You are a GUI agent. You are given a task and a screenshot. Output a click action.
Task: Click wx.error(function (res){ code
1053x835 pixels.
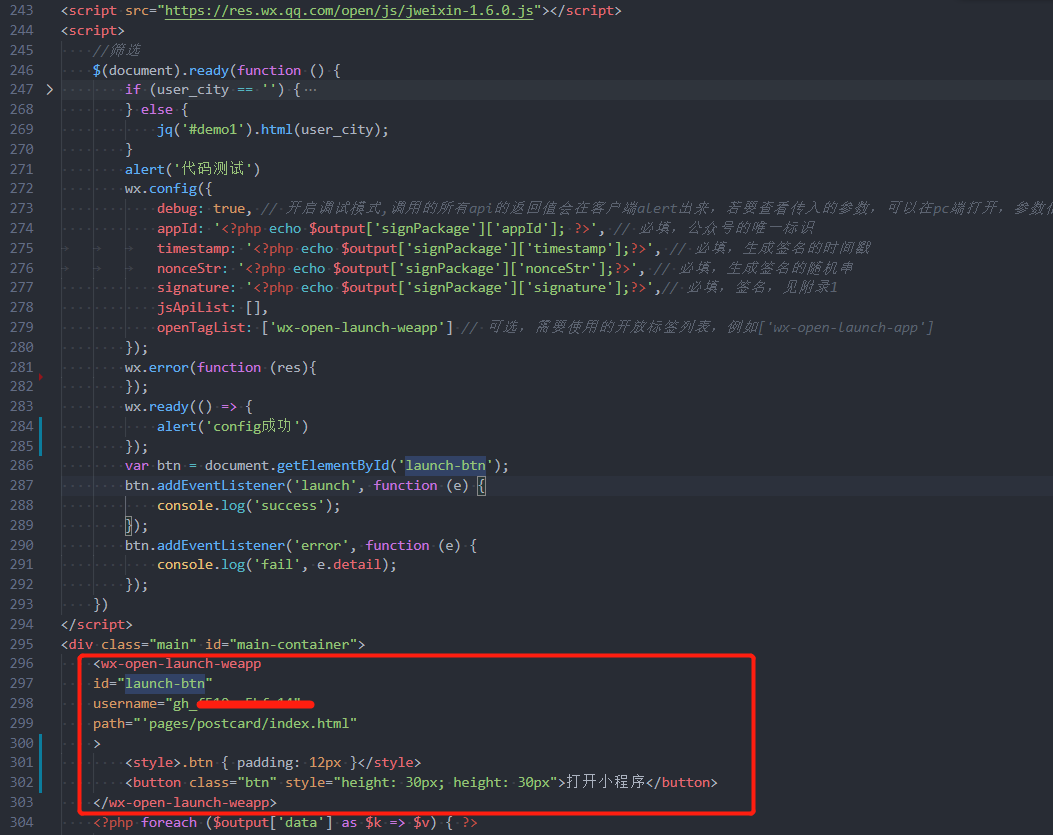[x=220, y=367]
